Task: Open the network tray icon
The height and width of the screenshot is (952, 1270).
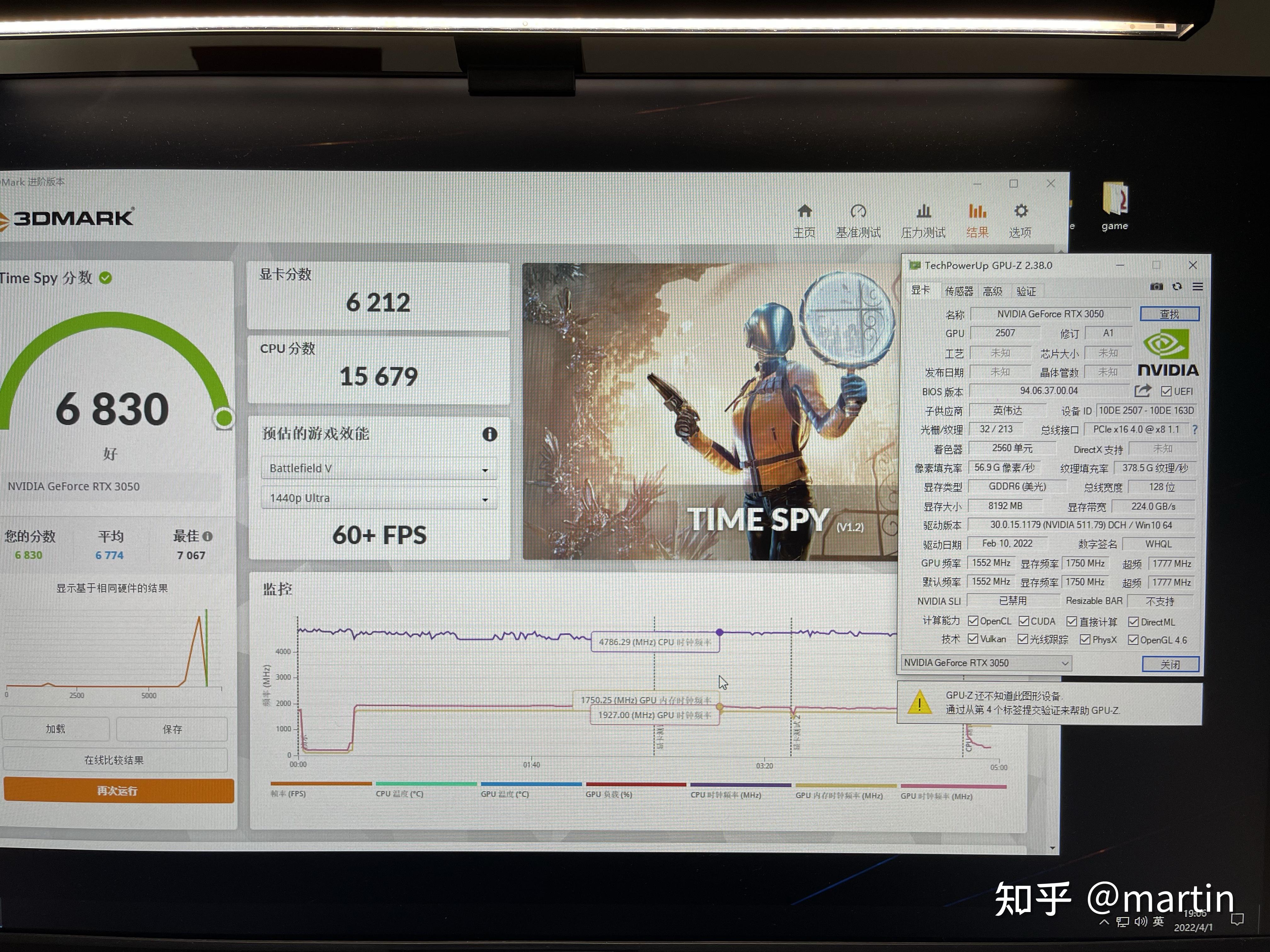Action: click(x=1122, y=921)
